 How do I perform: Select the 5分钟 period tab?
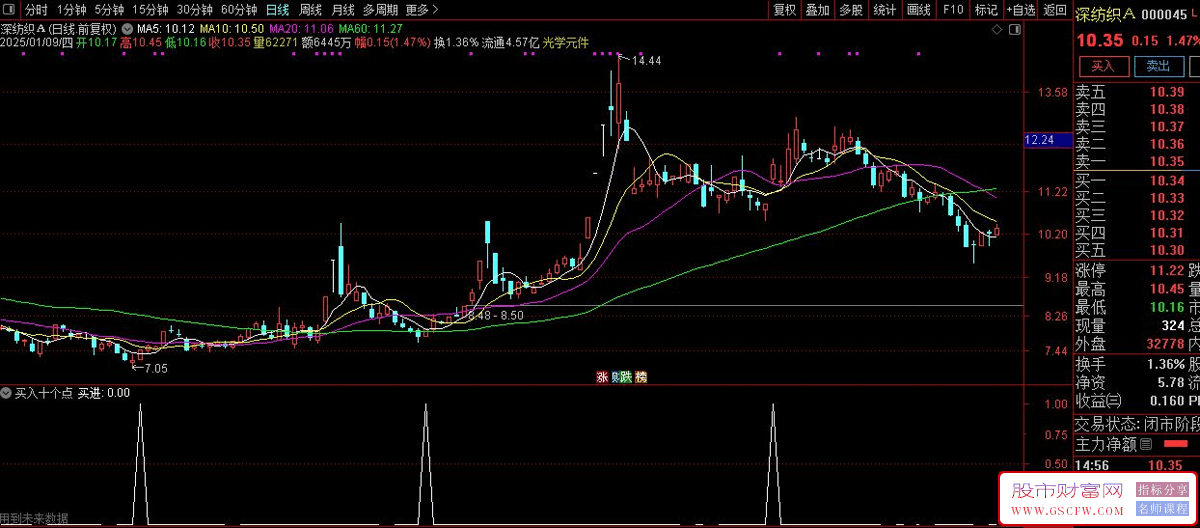(x=109, y=10)
